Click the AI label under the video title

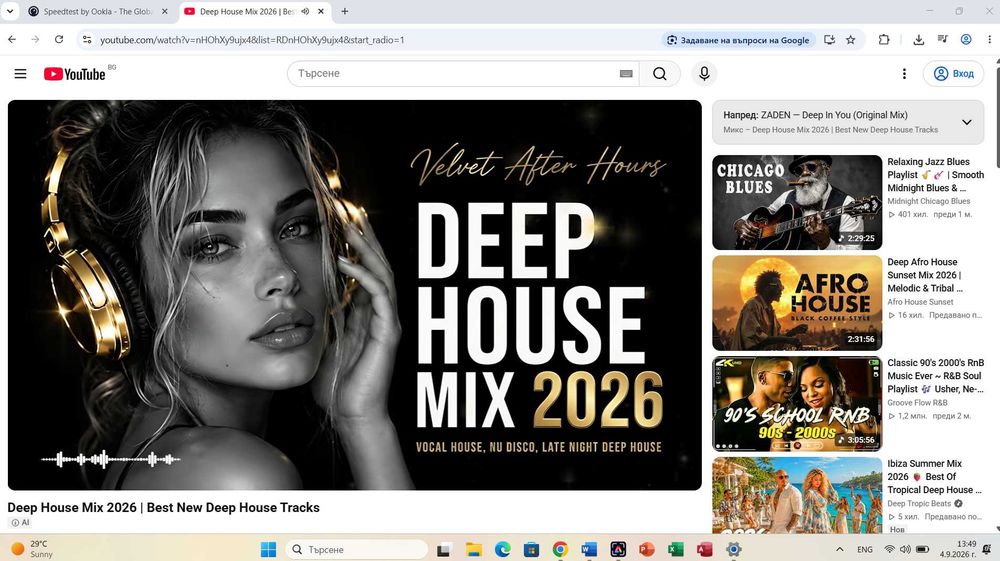(x=20, y=523)
